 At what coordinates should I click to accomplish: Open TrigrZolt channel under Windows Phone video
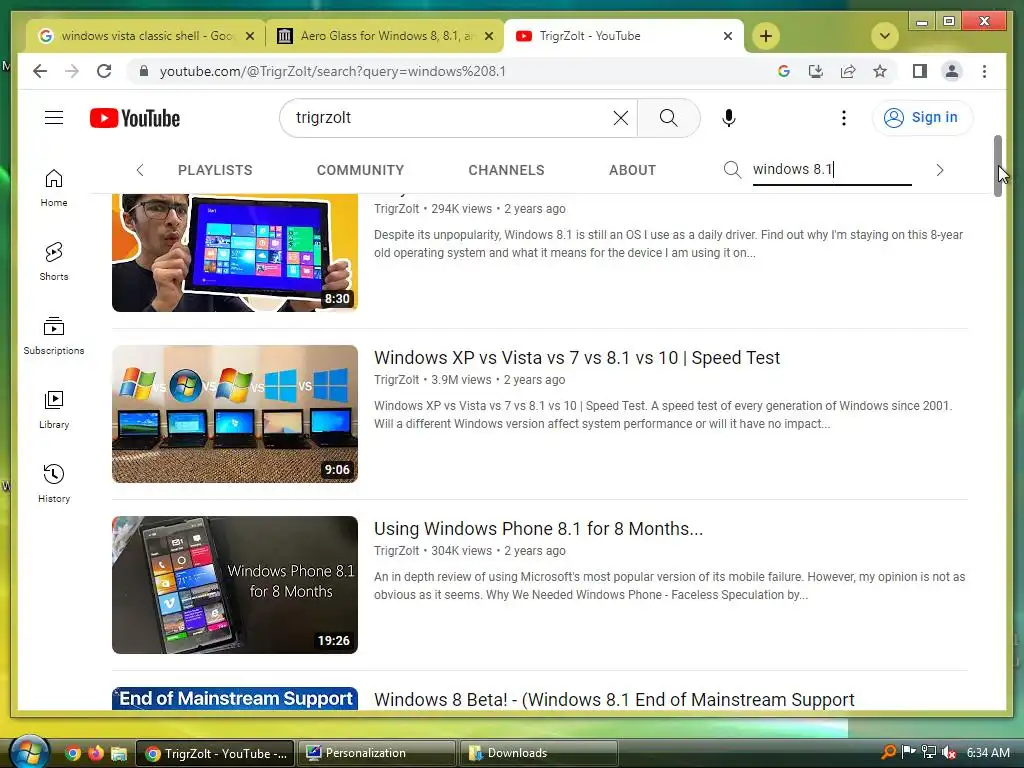(x=396, y=551)
